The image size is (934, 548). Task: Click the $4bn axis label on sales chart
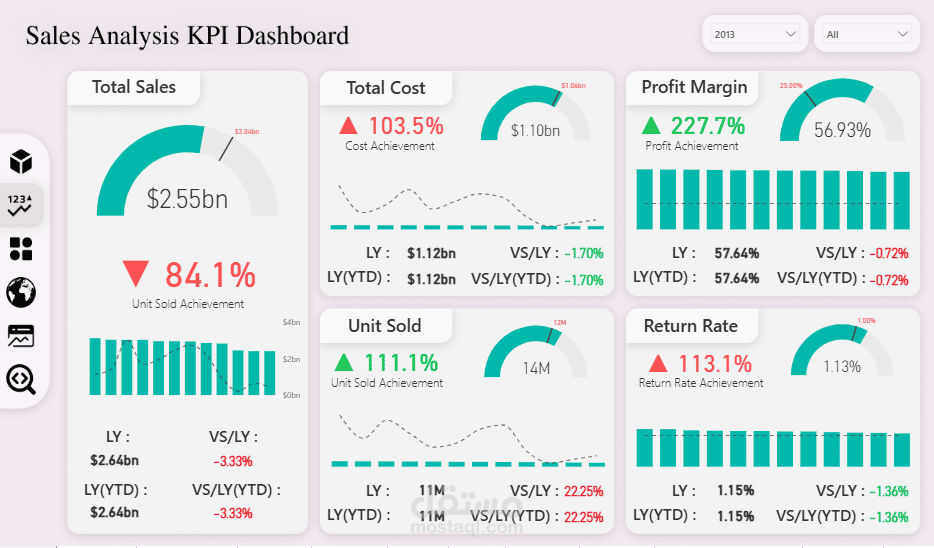coord(291,322)
